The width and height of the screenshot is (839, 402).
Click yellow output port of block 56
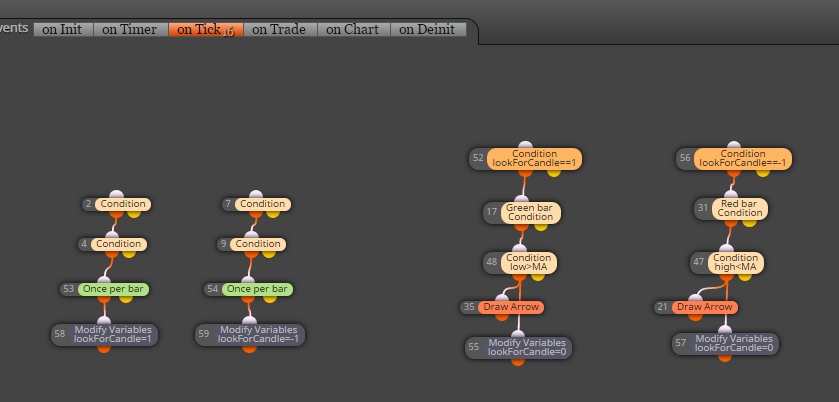(x=762, y=172)
